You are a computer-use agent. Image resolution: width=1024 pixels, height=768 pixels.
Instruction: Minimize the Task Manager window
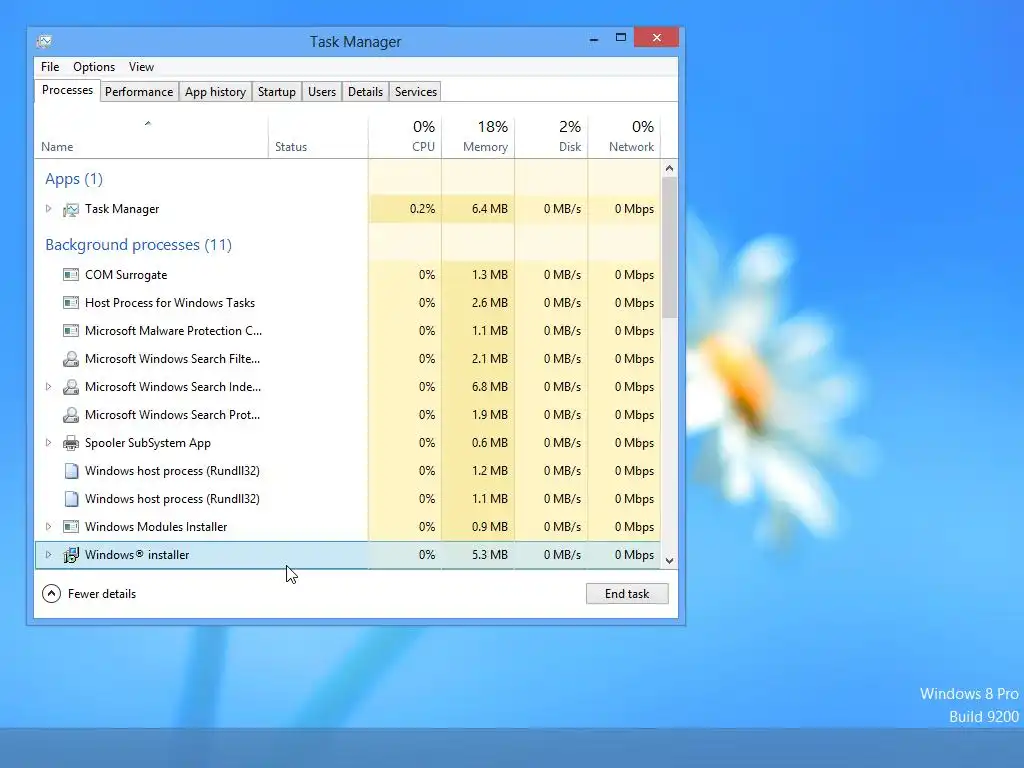594,39
